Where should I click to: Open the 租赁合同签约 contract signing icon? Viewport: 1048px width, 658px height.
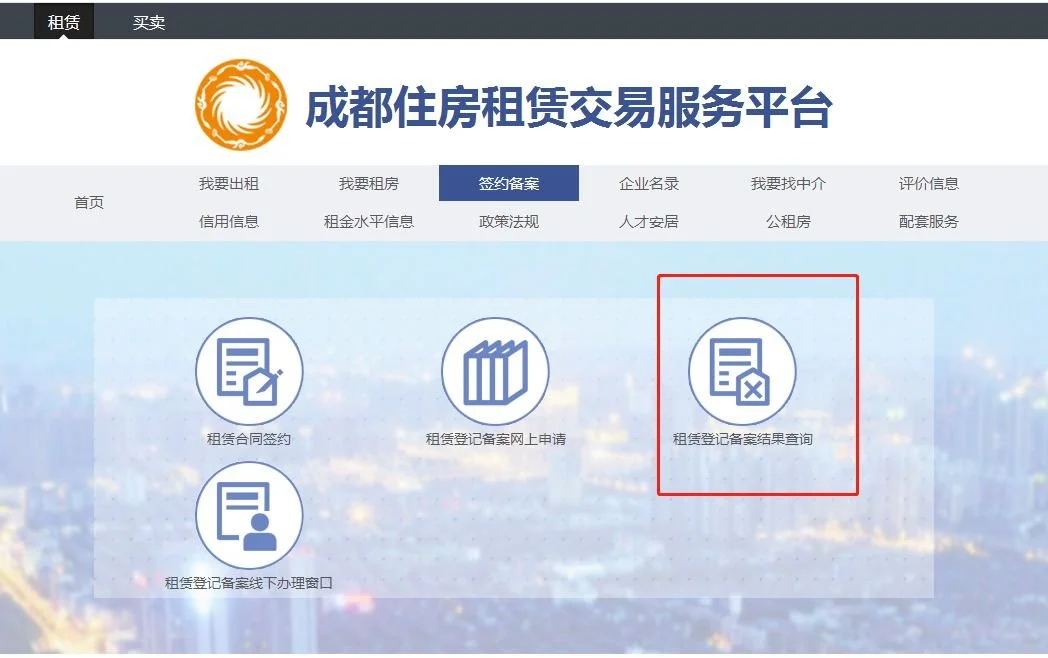pos(249,371)
